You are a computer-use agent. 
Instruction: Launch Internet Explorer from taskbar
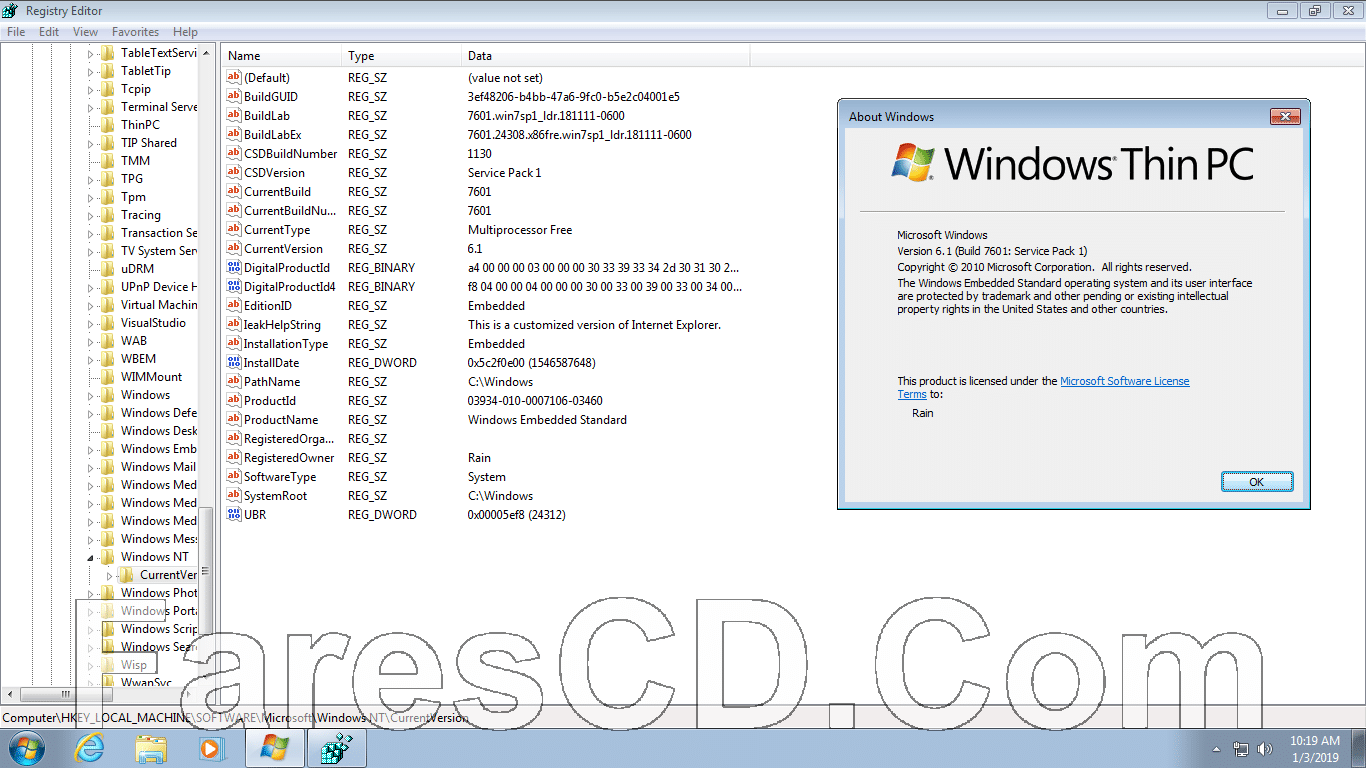(90, 748)
